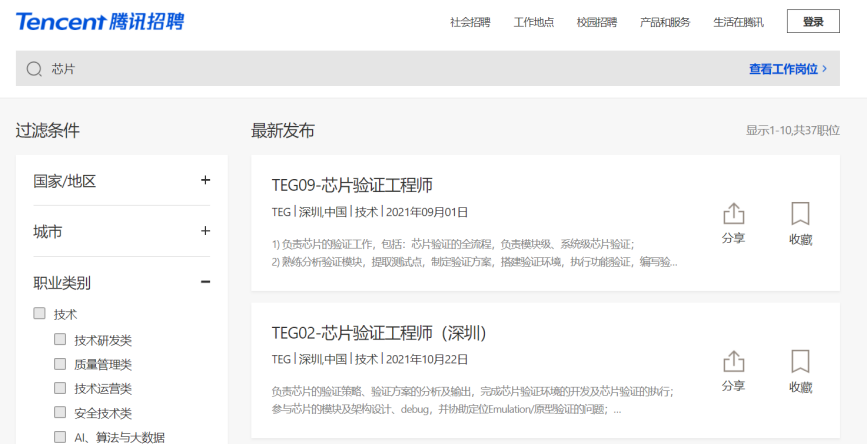Check the 技术 category checkbox
This screenshot has height=444, width=868.
(x=39, y=313)
